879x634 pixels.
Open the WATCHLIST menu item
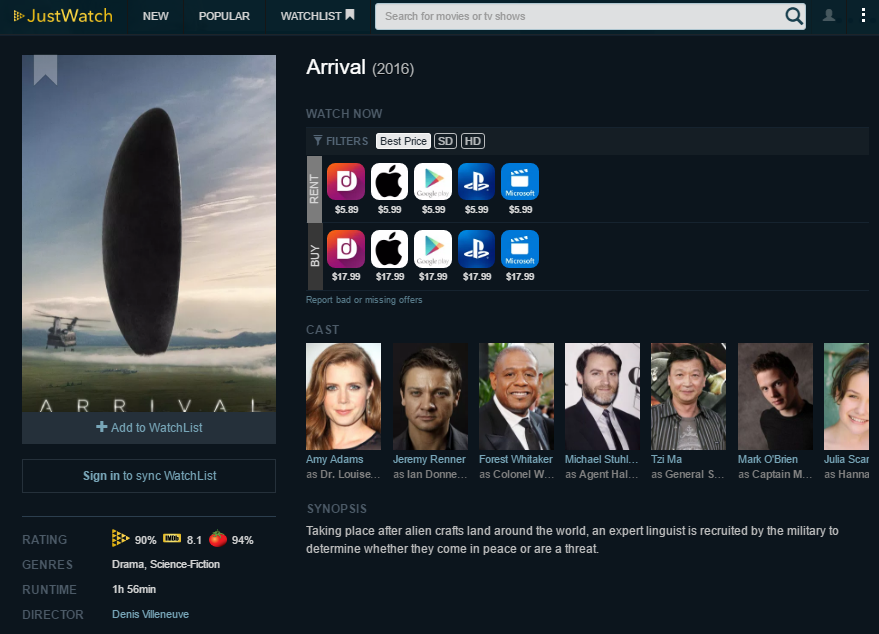point(317,16)
